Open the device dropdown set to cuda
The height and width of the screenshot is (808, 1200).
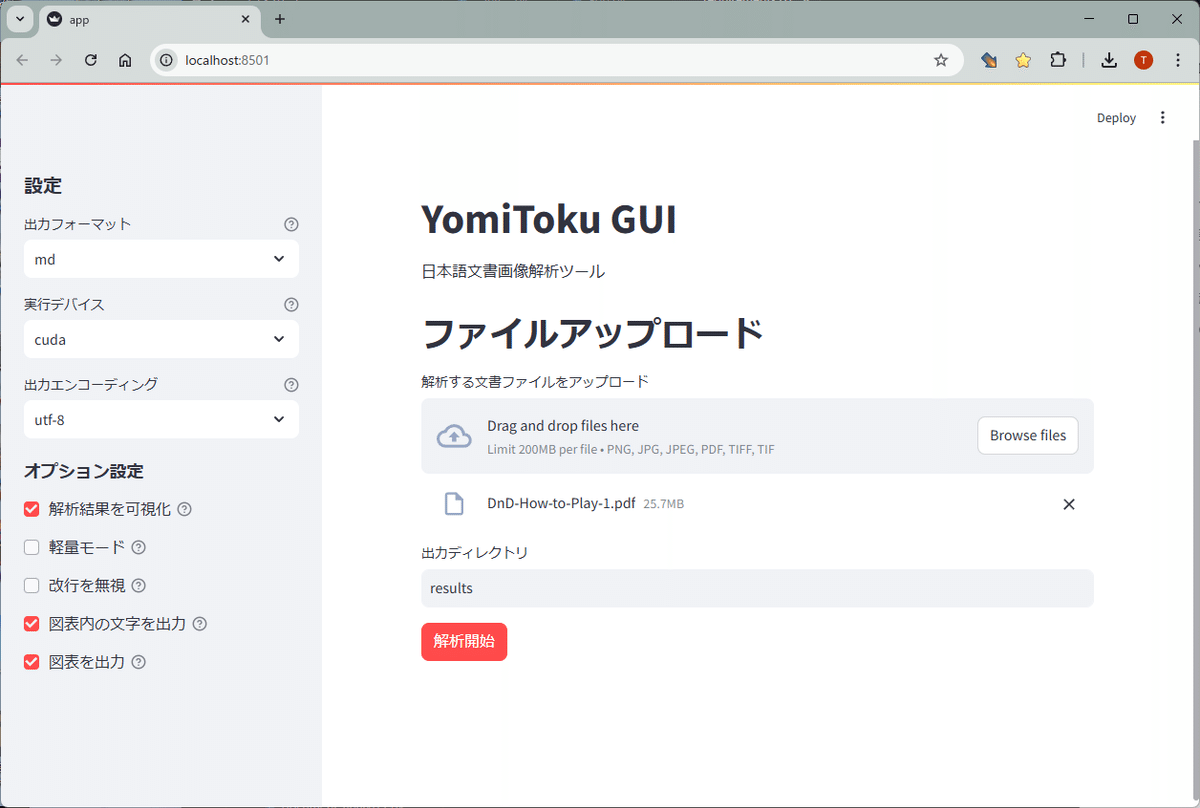(x=161, y=339)
